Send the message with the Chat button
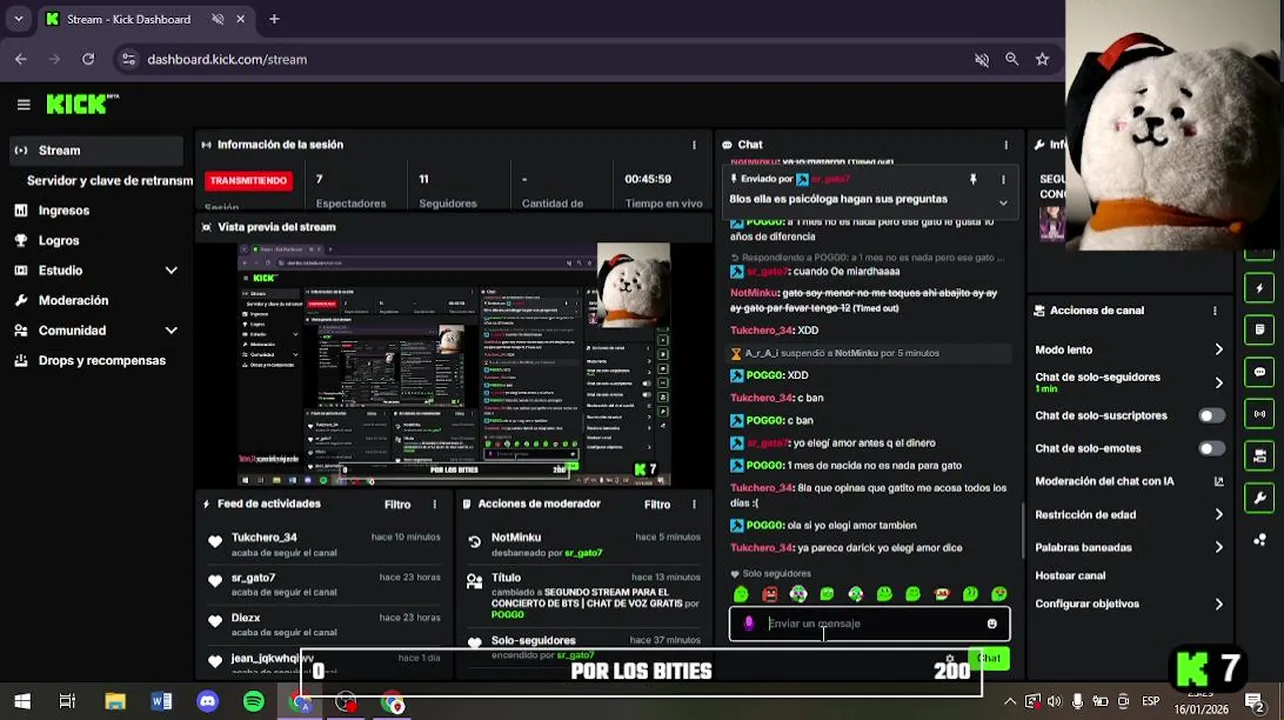Screen dimensions: 1284x720 point(989,657)
